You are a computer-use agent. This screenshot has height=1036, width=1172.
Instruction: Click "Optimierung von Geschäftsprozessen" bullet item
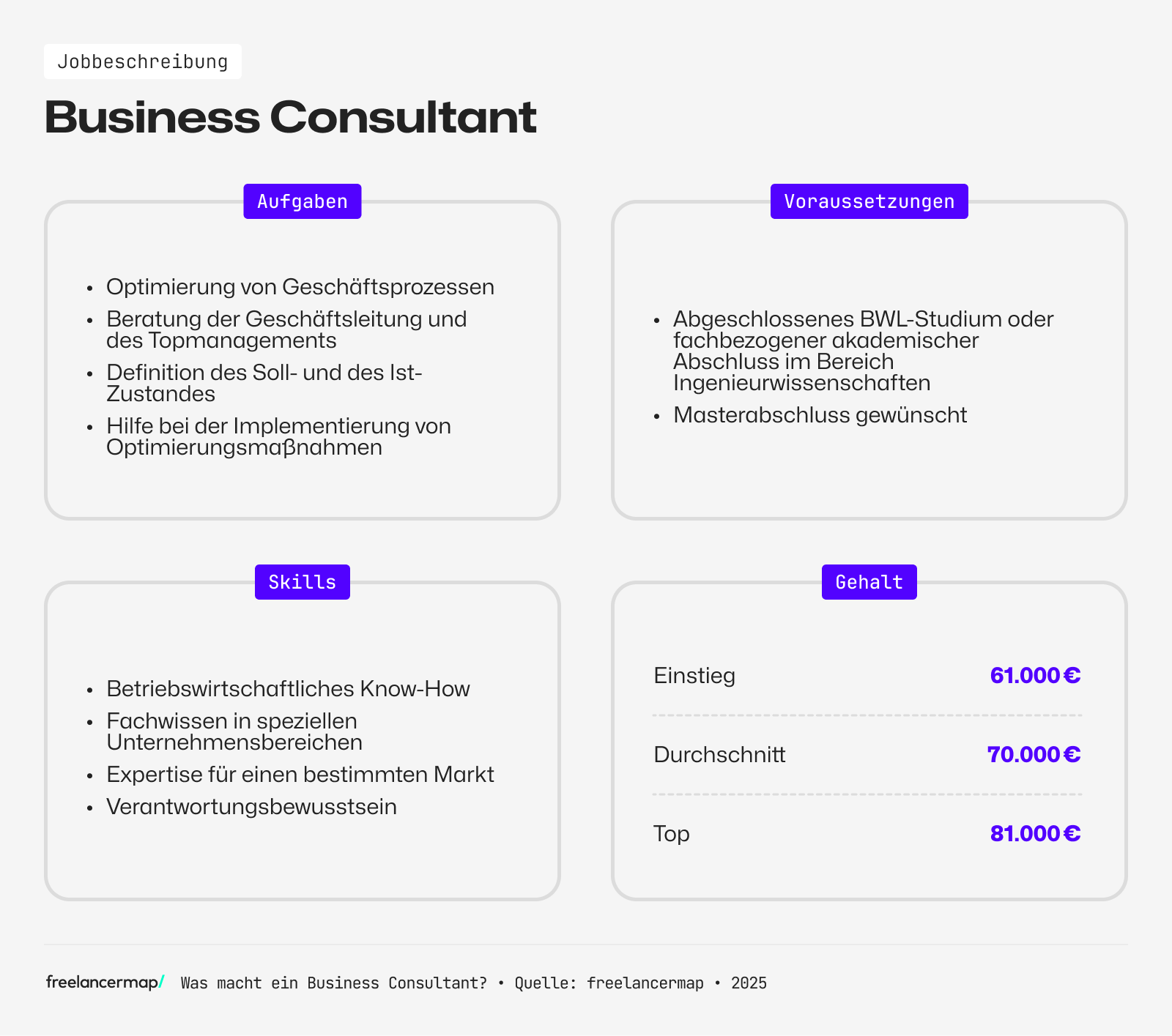tap(300, 287)
